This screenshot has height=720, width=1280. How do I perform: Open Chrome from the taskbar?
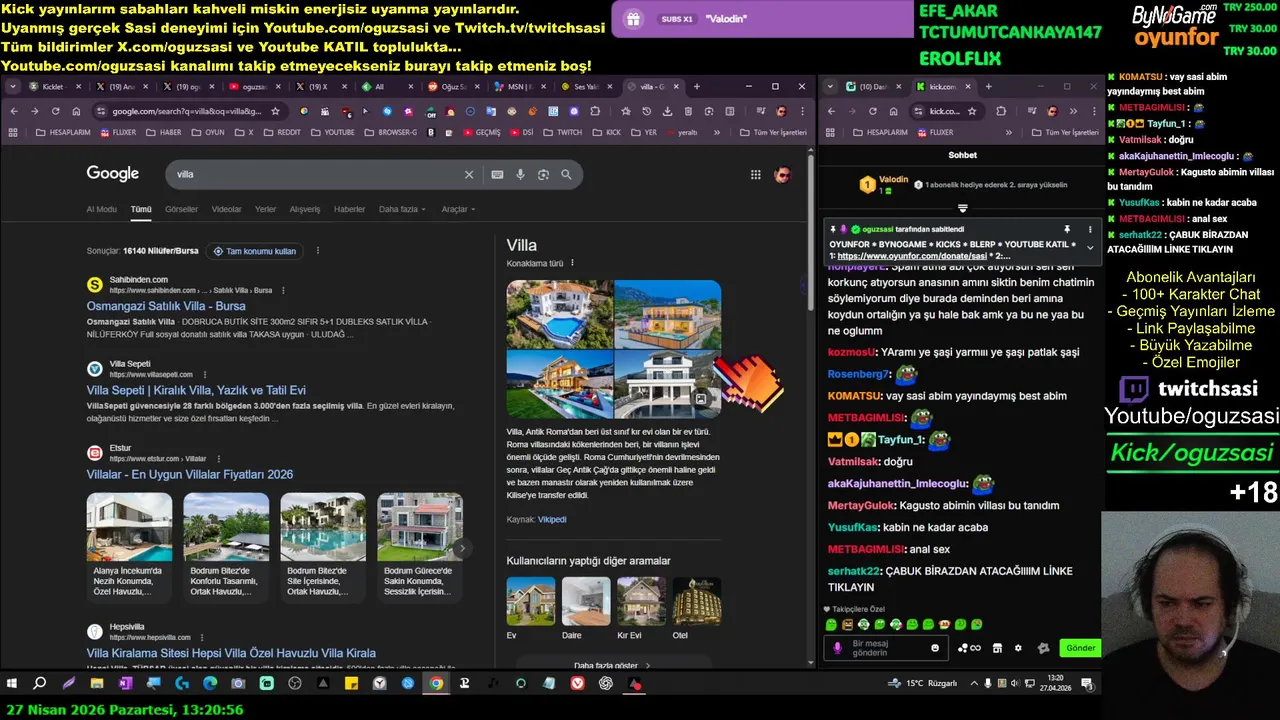point(436,684)
